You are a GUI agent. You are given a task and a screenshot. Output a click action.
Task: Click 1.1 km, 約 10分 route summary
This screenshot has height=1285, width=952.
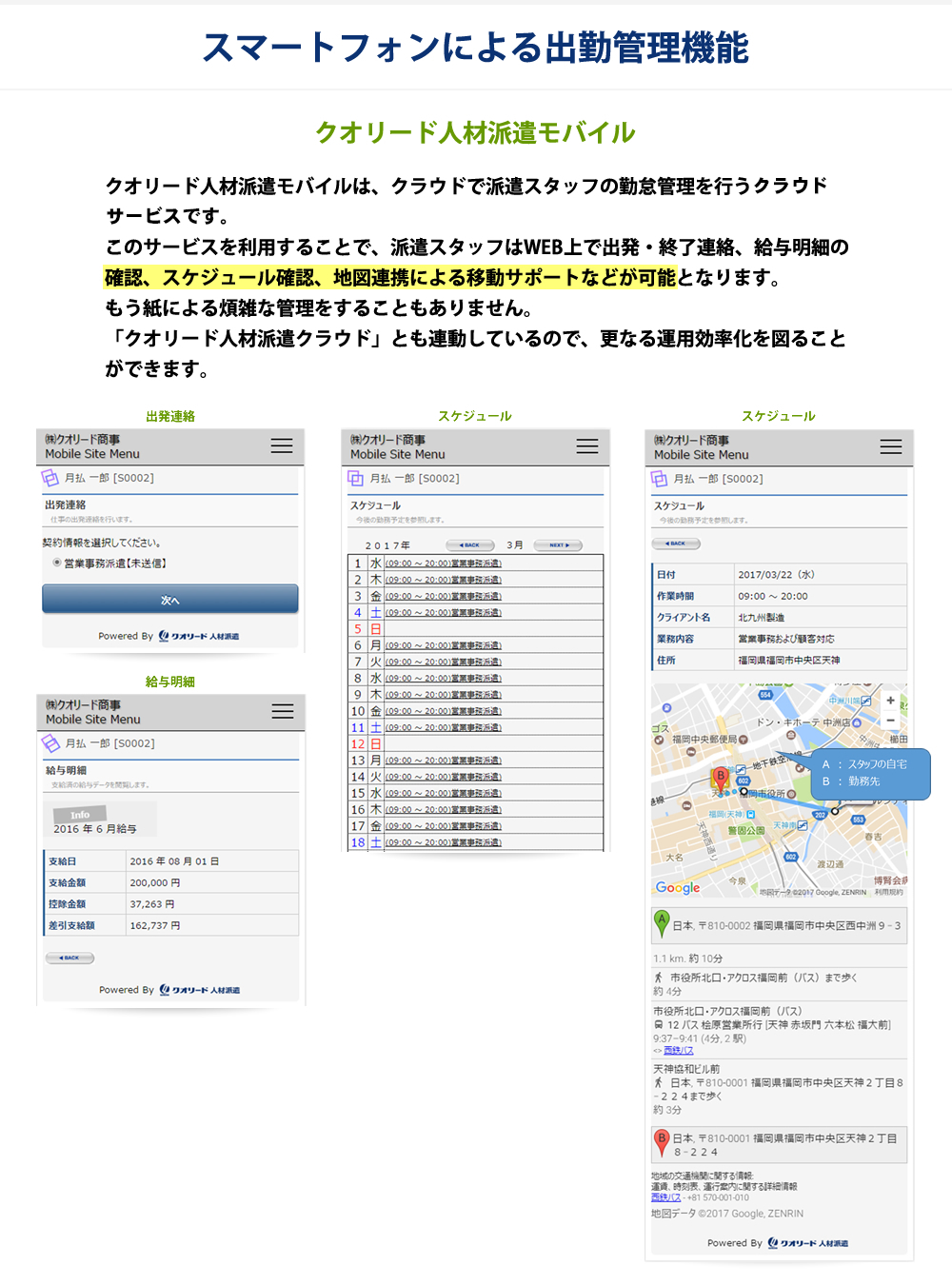(x=688, y=959)
